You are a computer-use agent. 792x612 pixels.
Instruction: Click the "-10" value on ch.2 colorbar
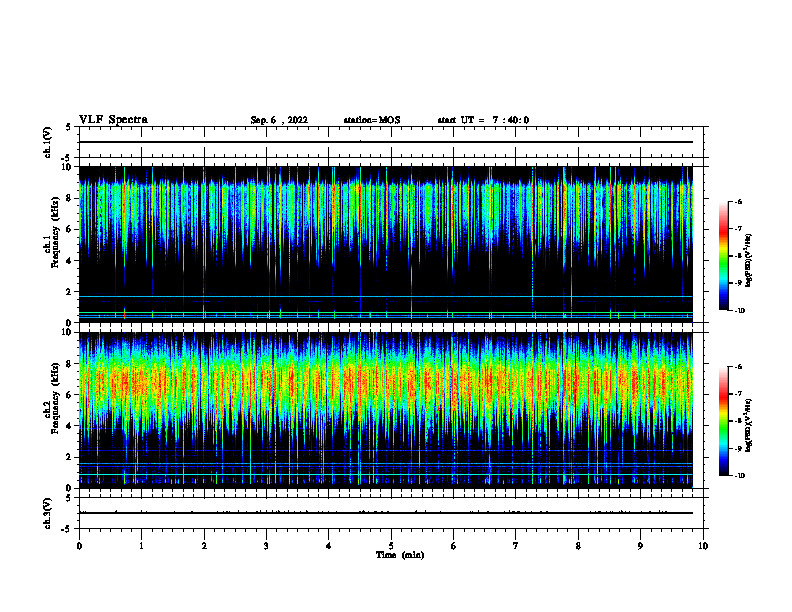pyautogui.click(x=739, y=476)
